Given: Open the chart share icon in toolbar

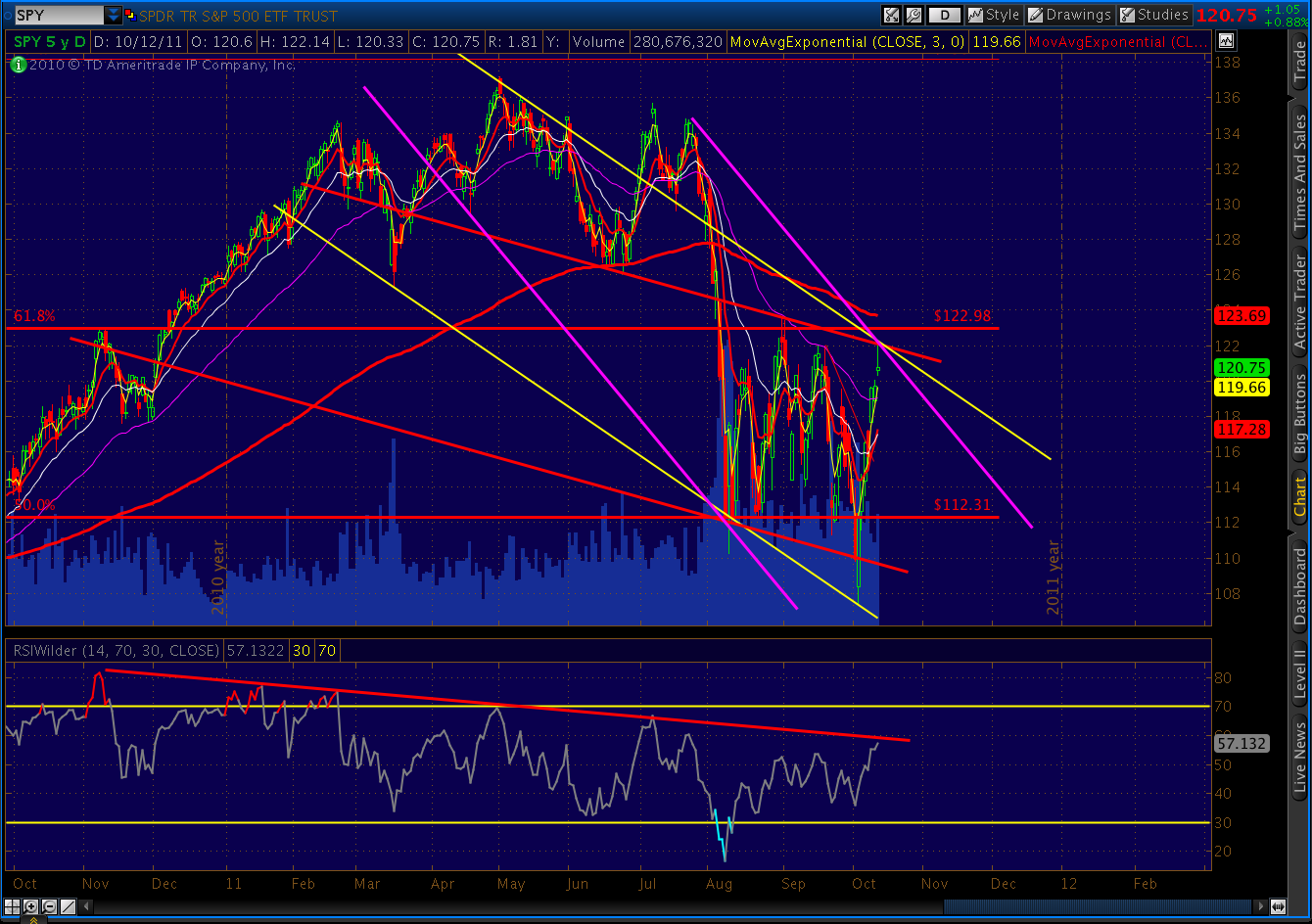Looking at the screenshot, I should pyautogui.click(x=891, y=15).
